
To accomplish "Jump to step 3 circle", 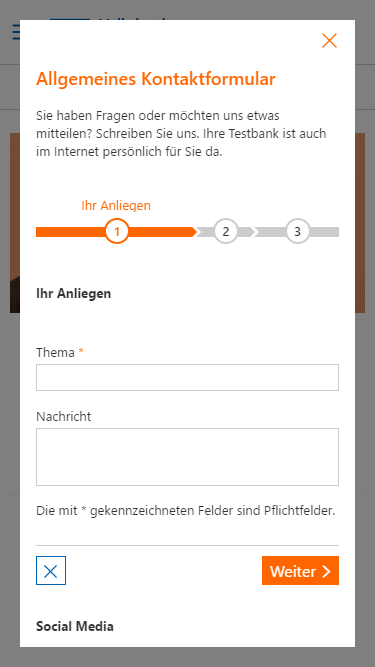I will point(298,231).
